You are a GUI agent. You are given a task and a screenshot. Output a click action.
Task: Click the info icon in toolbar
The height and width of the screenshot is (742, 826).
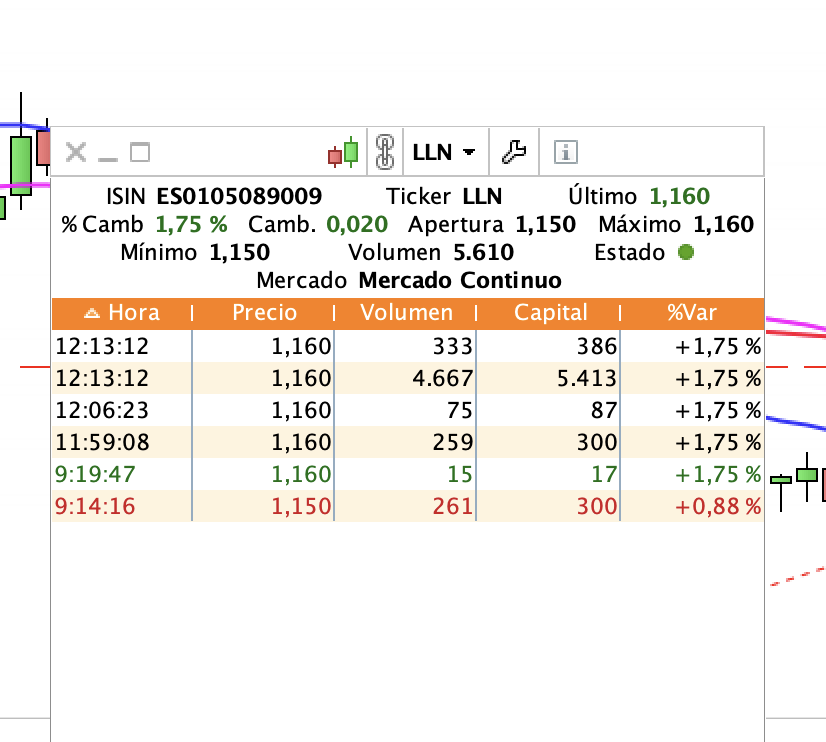(566, 153)
